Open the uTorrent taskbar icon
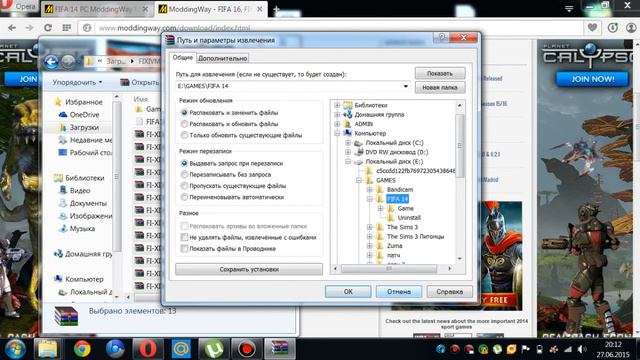 pyautogui.click(x=213, y=349)
